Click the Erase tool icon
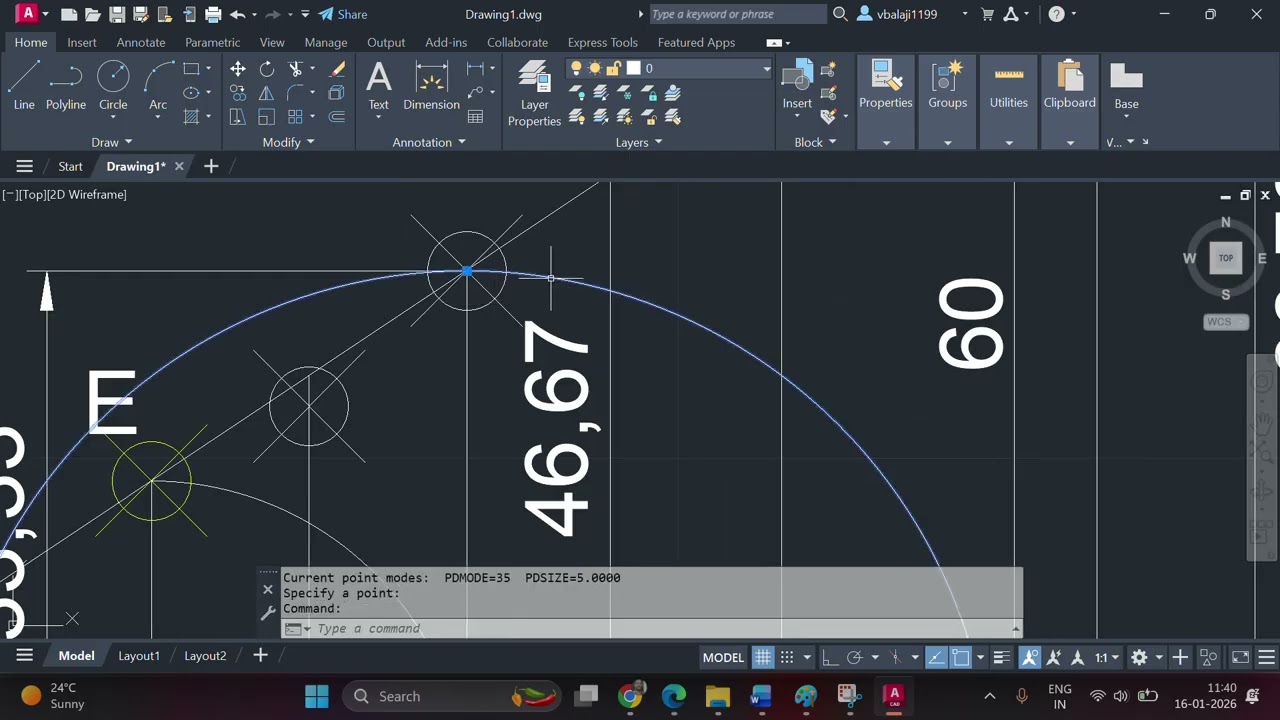 [x=337, y=69]
